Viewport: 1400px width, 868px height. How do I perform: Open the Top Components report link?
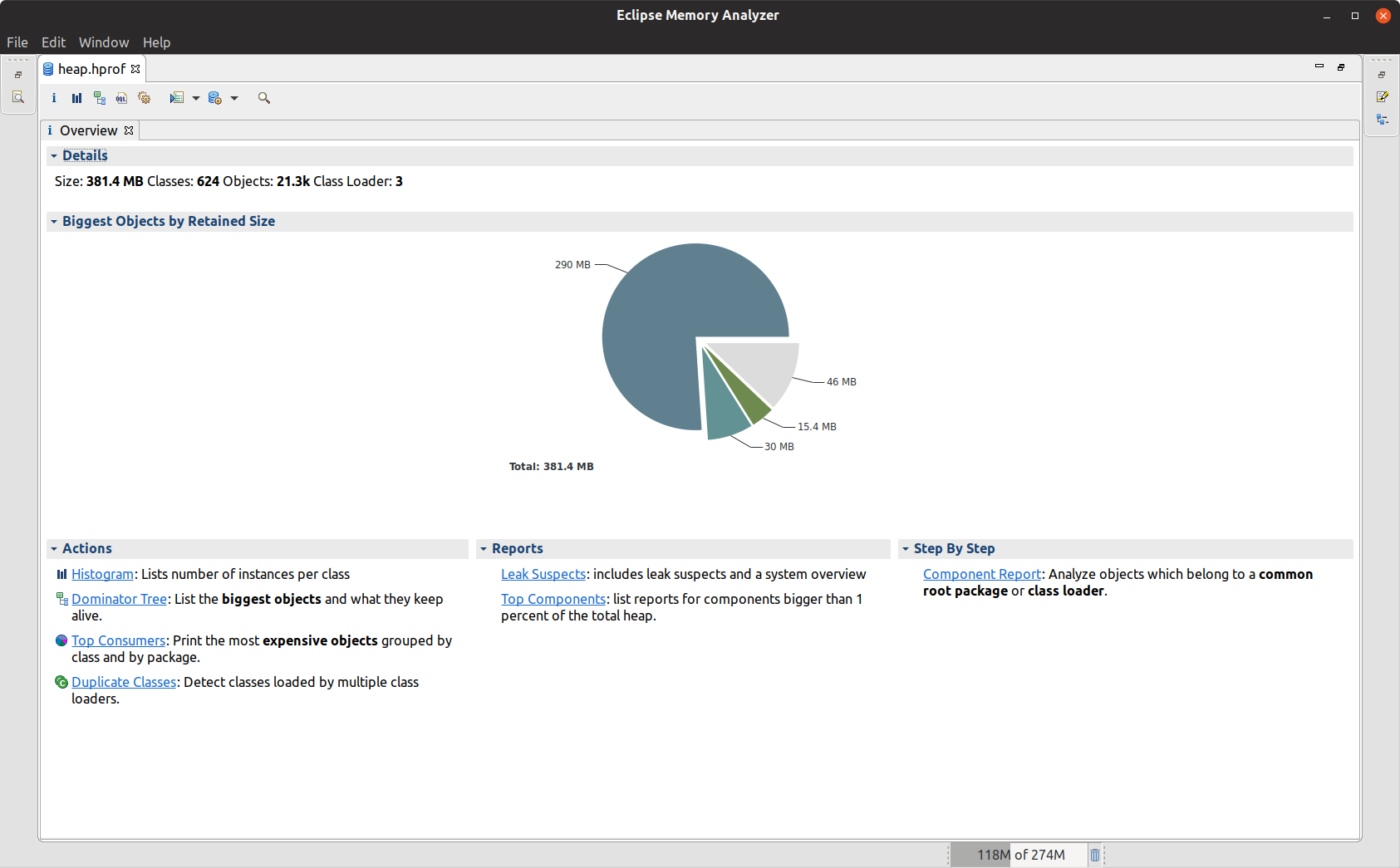[553, 599]
